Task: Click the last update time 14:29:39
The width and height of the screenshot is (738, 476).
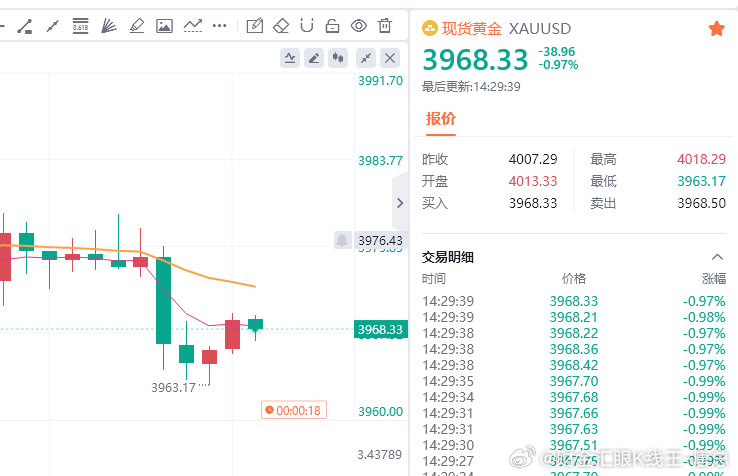Action: [497, 87]
